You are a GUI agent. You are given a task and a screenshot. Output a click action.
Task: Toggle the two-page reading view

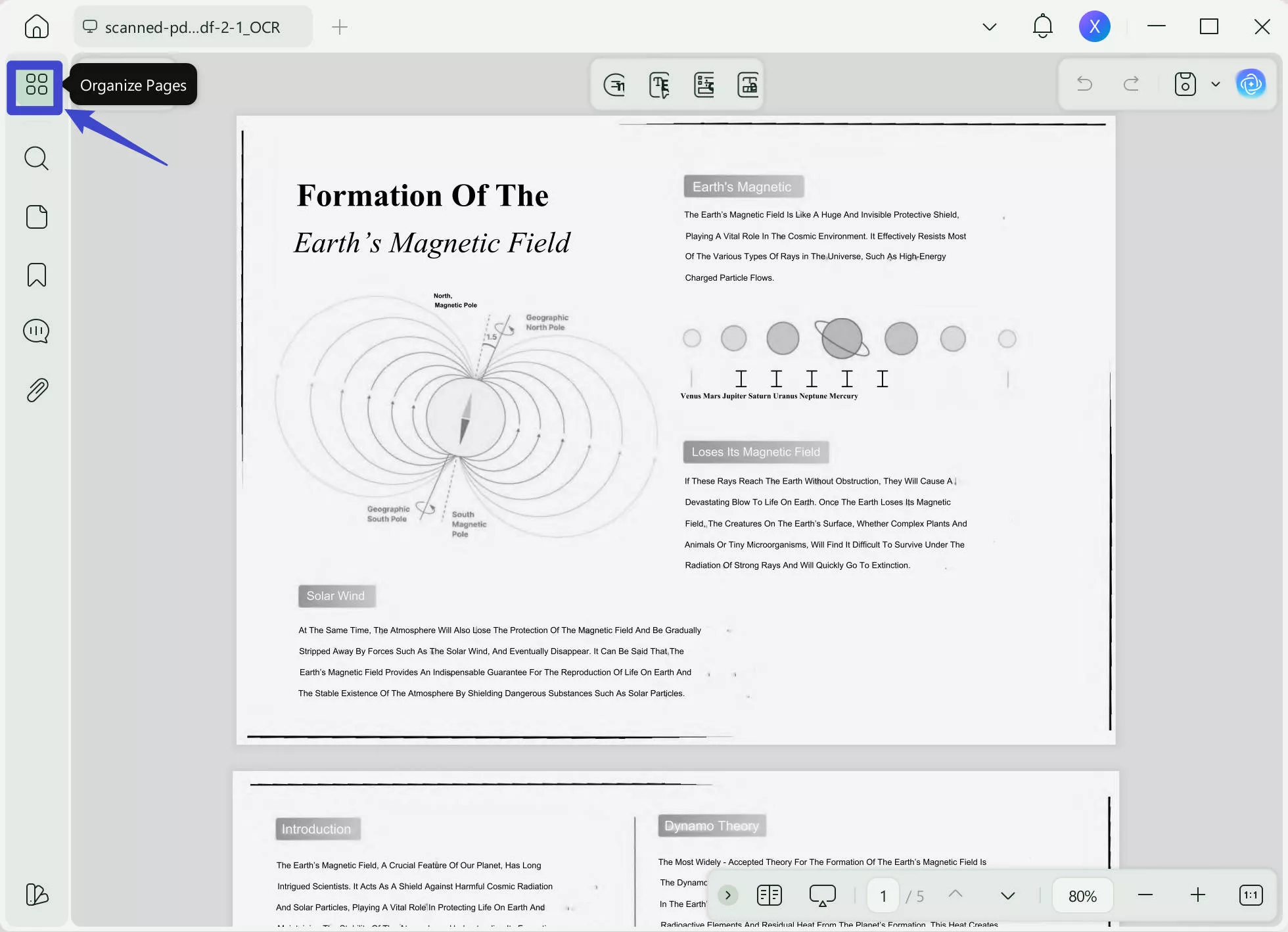pos(769,895)
